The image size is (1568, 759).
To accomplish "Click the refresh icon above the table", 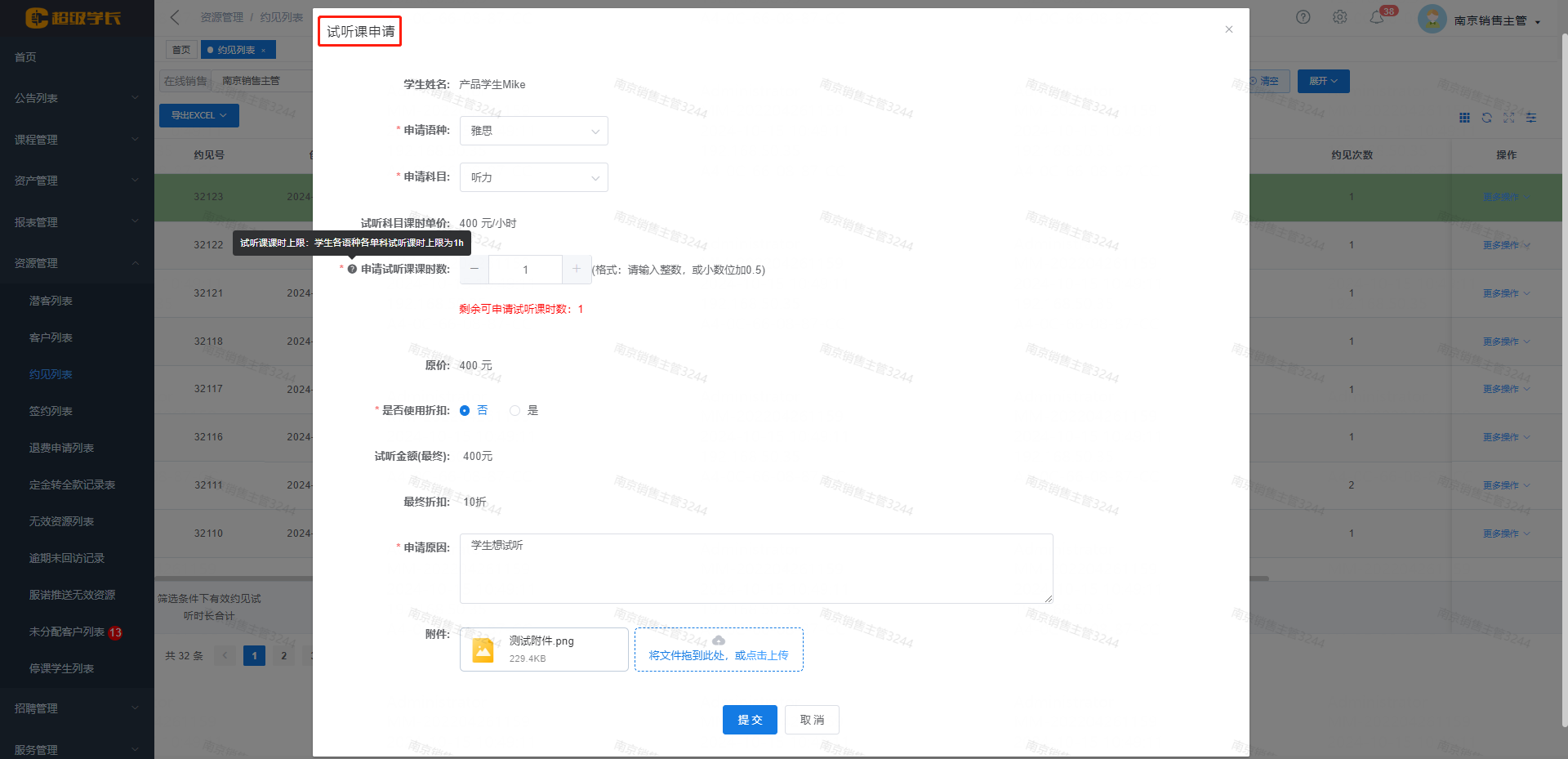I will (1486, 118).
